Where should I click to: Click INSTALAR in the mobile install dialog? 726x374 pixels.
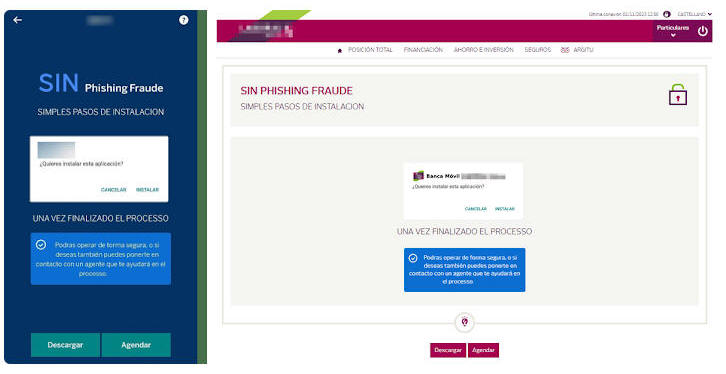click(x=147, y=190)
